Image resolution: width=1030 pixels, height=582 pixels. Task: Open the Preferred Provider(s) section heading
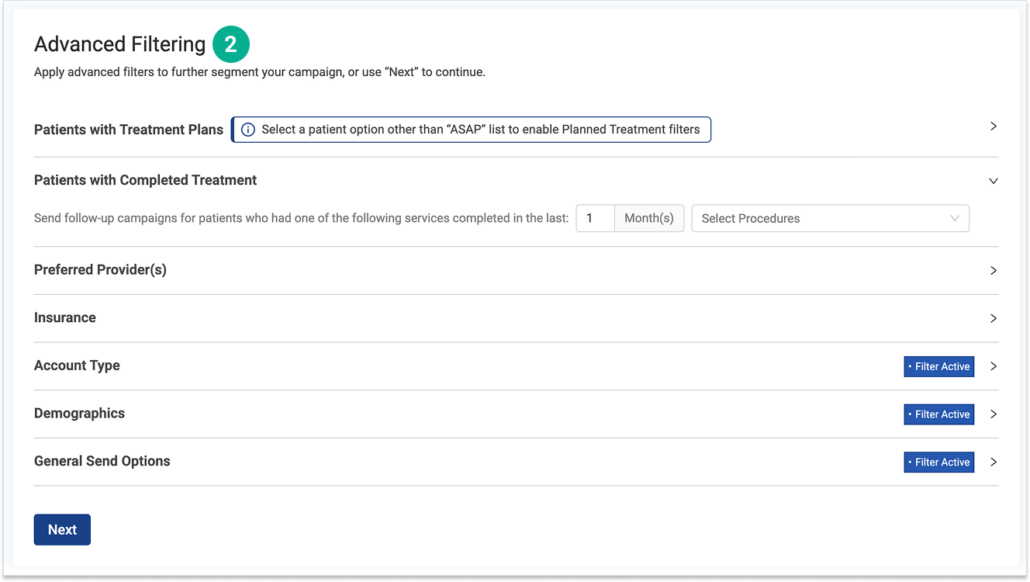point(100,270)
